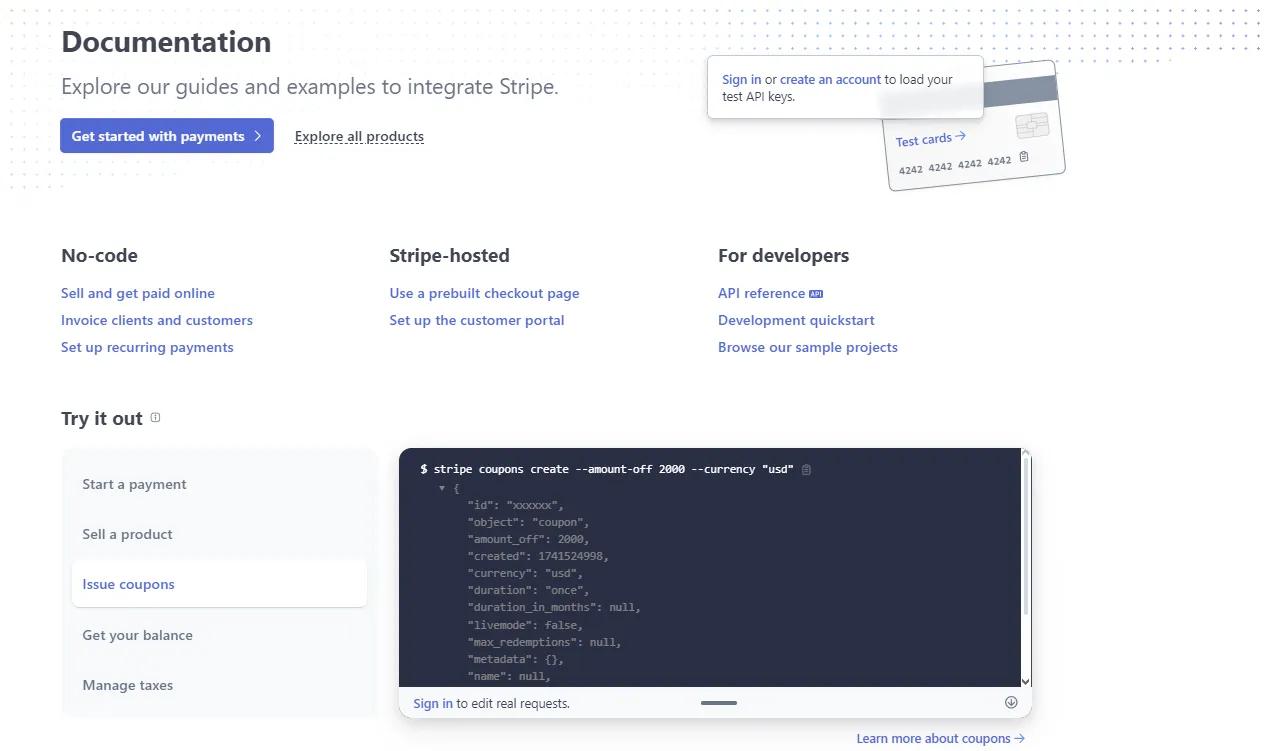
Task: Click the "object": "coupon" line
Action: (529, 522)
